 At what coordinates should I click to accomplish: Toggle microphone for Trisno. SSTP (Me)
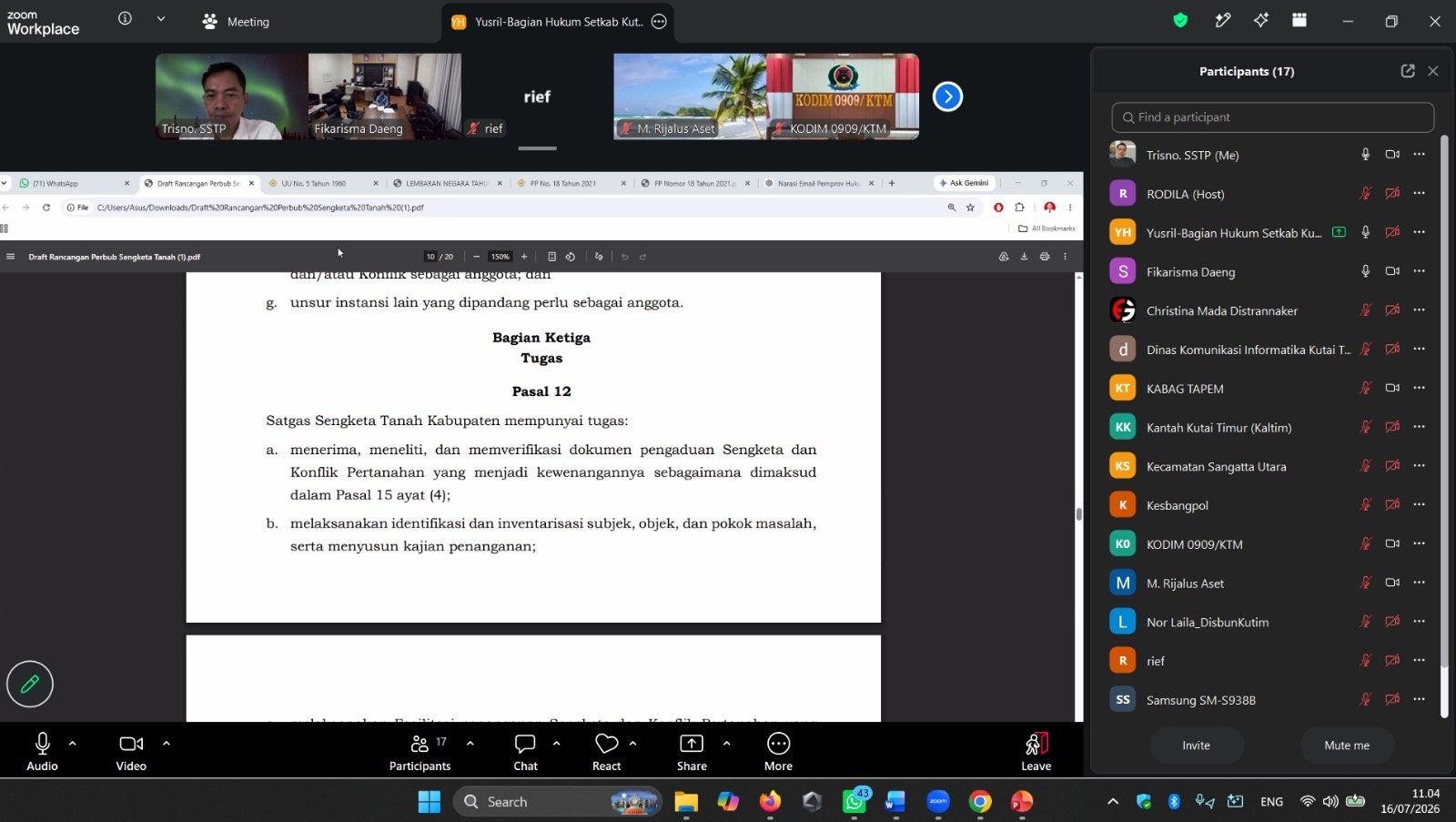(1365, 155)
